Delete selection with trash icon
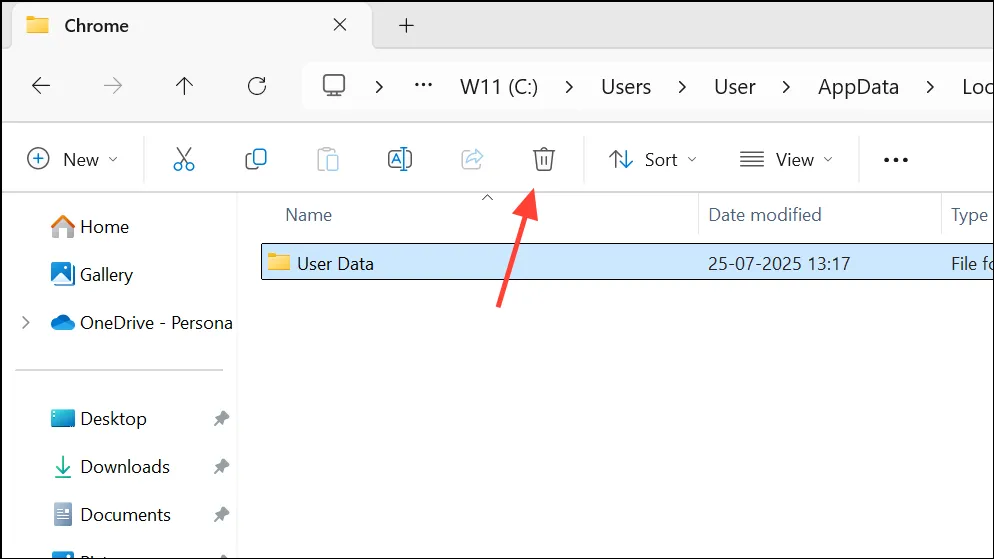994x559 pixels. click(544, 159)
